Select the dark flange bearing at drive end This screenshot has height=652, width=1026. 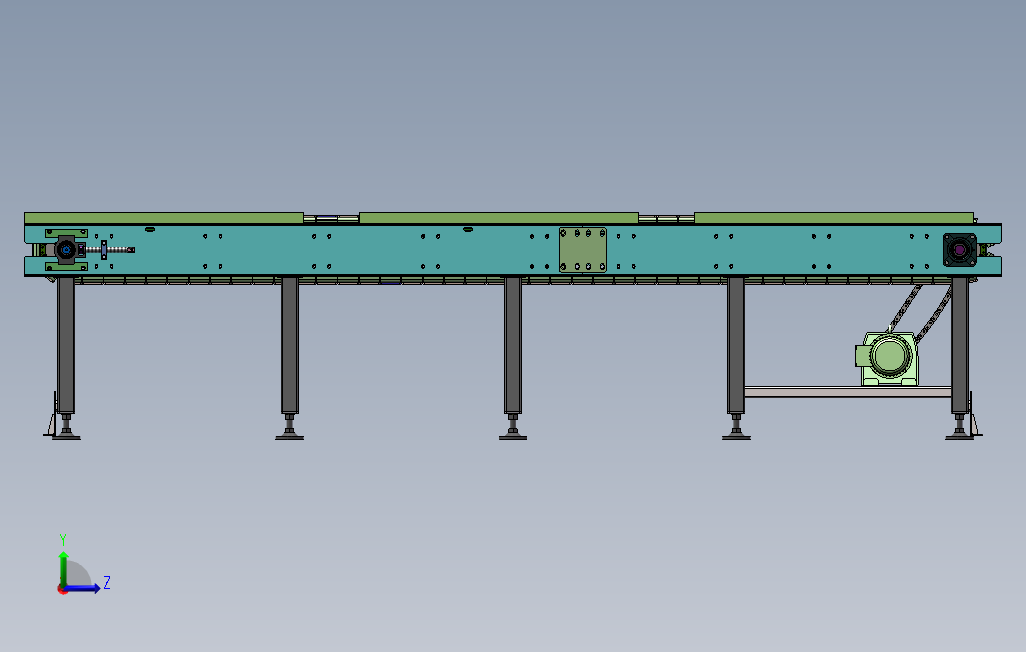(959, 250)
